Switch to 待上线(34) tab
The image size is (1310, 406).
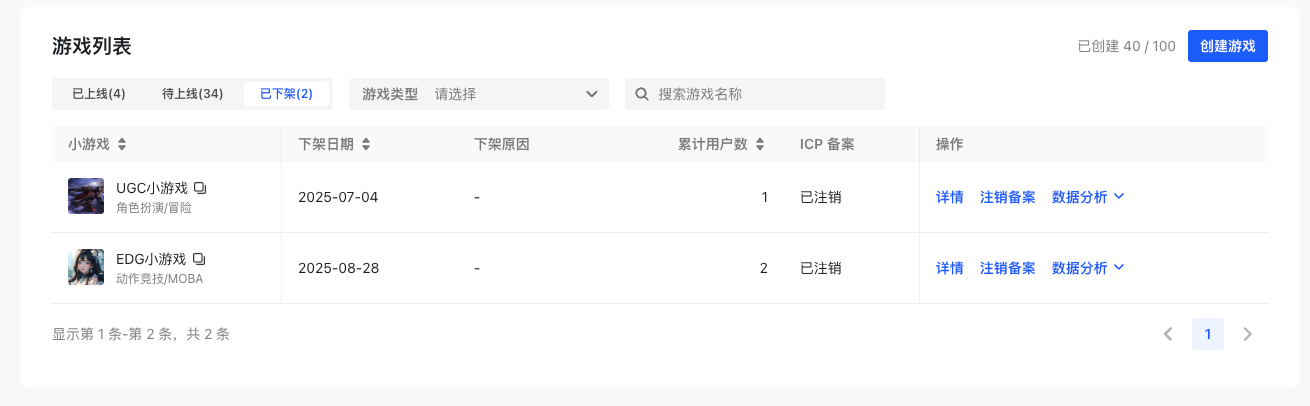click(x=192, y=94)
